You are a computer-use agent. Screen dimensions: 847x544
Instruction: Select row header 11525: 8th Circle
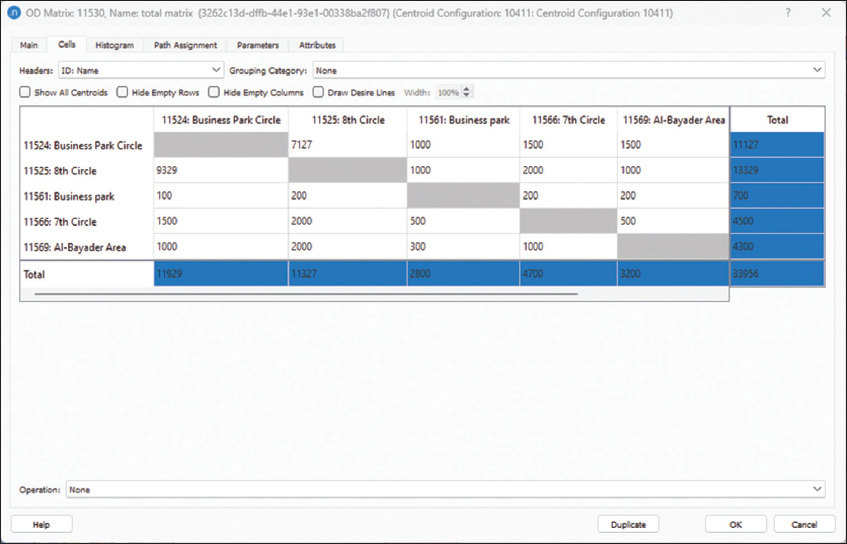87,171
